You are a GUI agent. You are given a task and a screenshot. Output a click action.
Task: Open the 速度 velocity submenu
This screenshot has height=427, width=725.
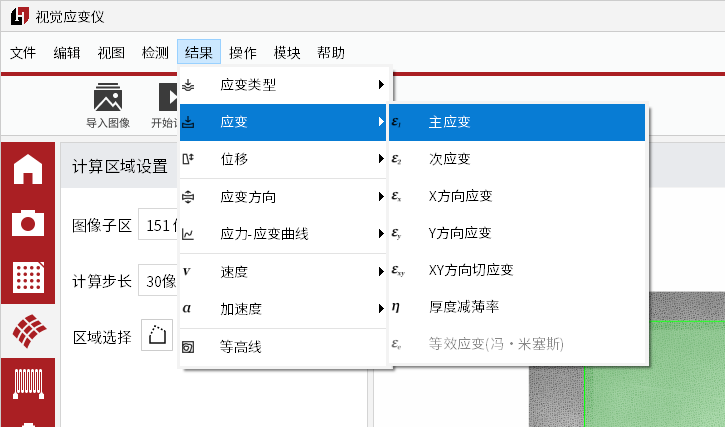[x=284, y=272]
